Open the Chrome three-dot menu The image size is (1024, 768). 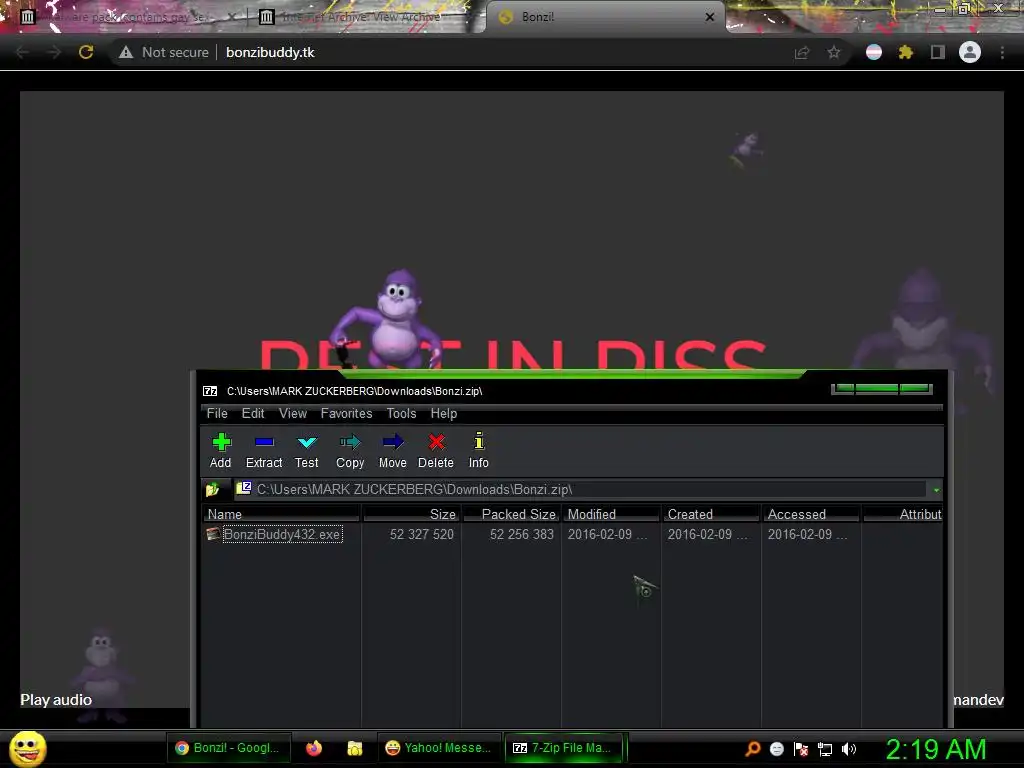(1002, 52)
